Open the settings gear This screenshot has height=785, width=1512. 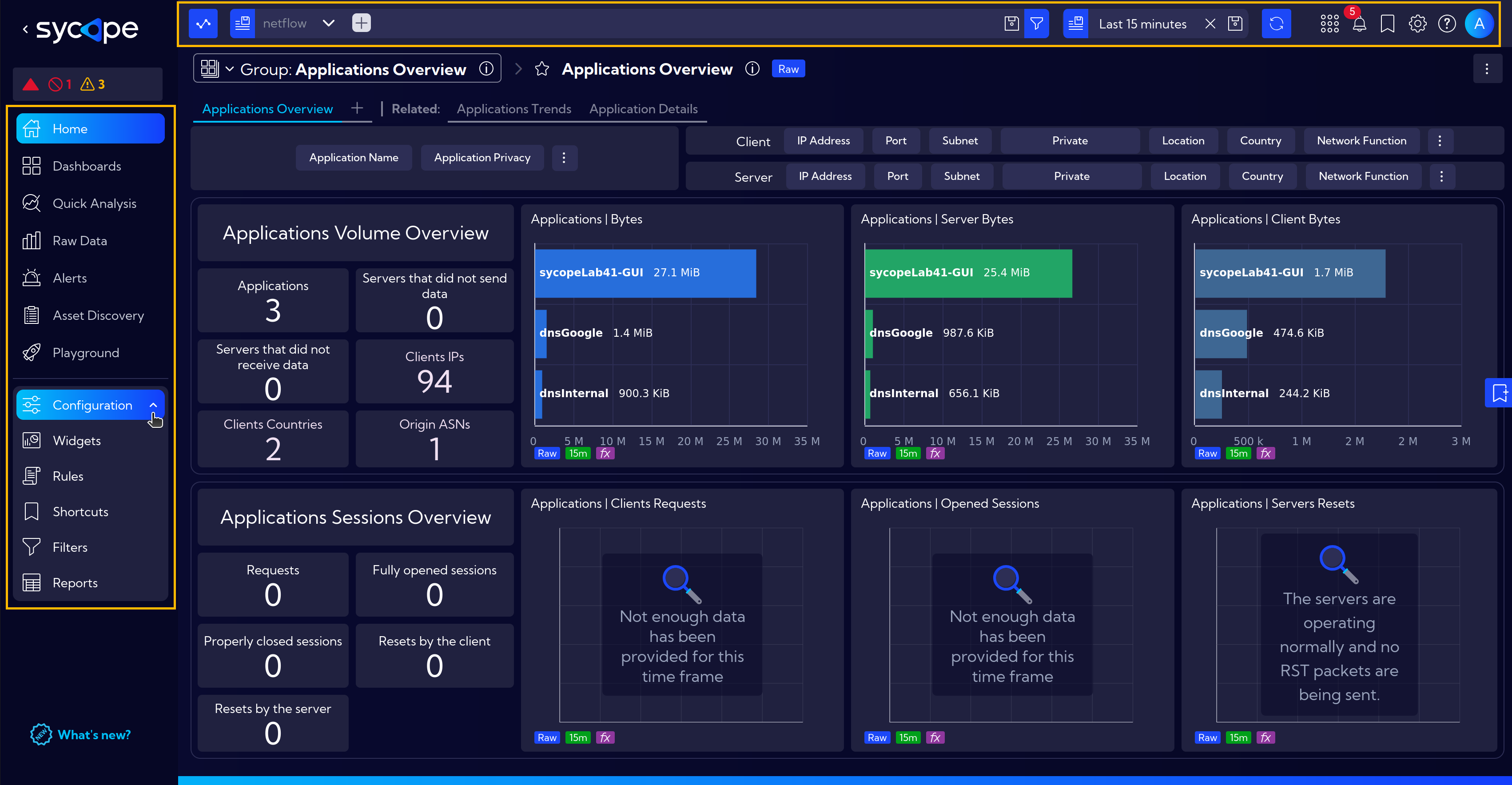tap(1417, 24)
